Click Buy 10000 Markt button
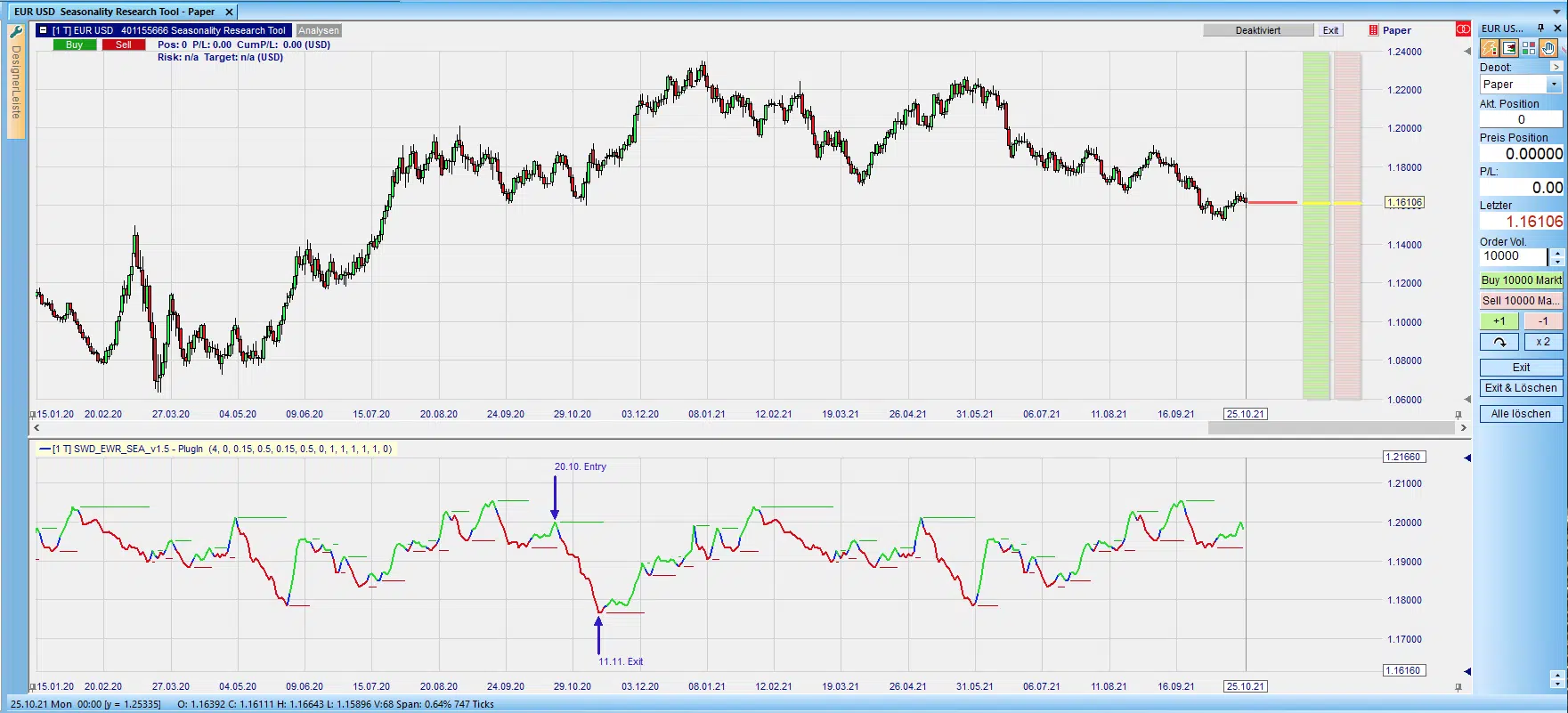Viewport: 1568px width, 713px height. (1521, 280)
